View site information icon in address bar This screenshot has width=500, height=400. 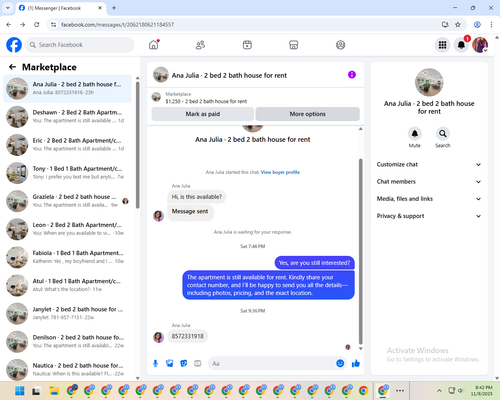(53, 24)
